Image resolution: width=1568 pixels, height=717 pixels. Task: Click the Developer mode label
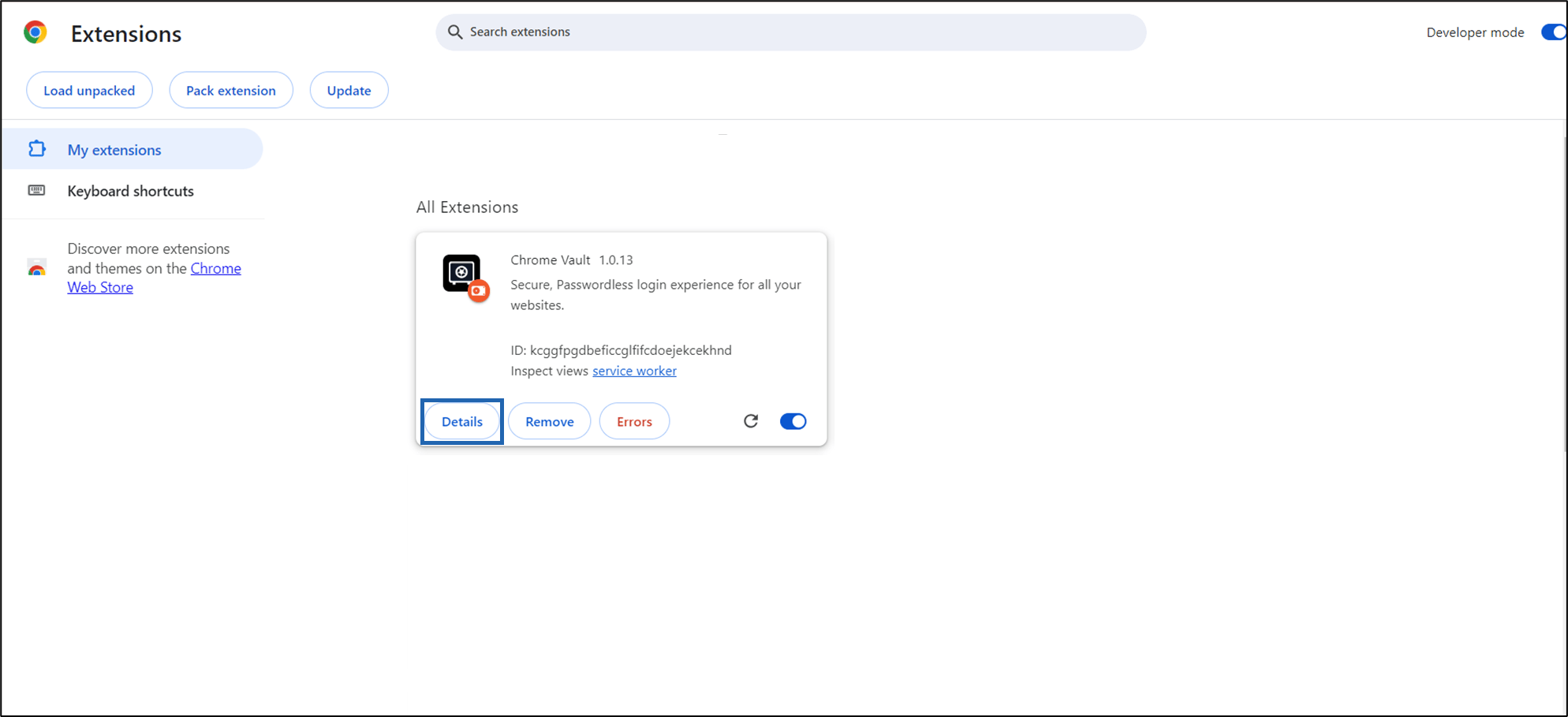tap(1475, 32)
